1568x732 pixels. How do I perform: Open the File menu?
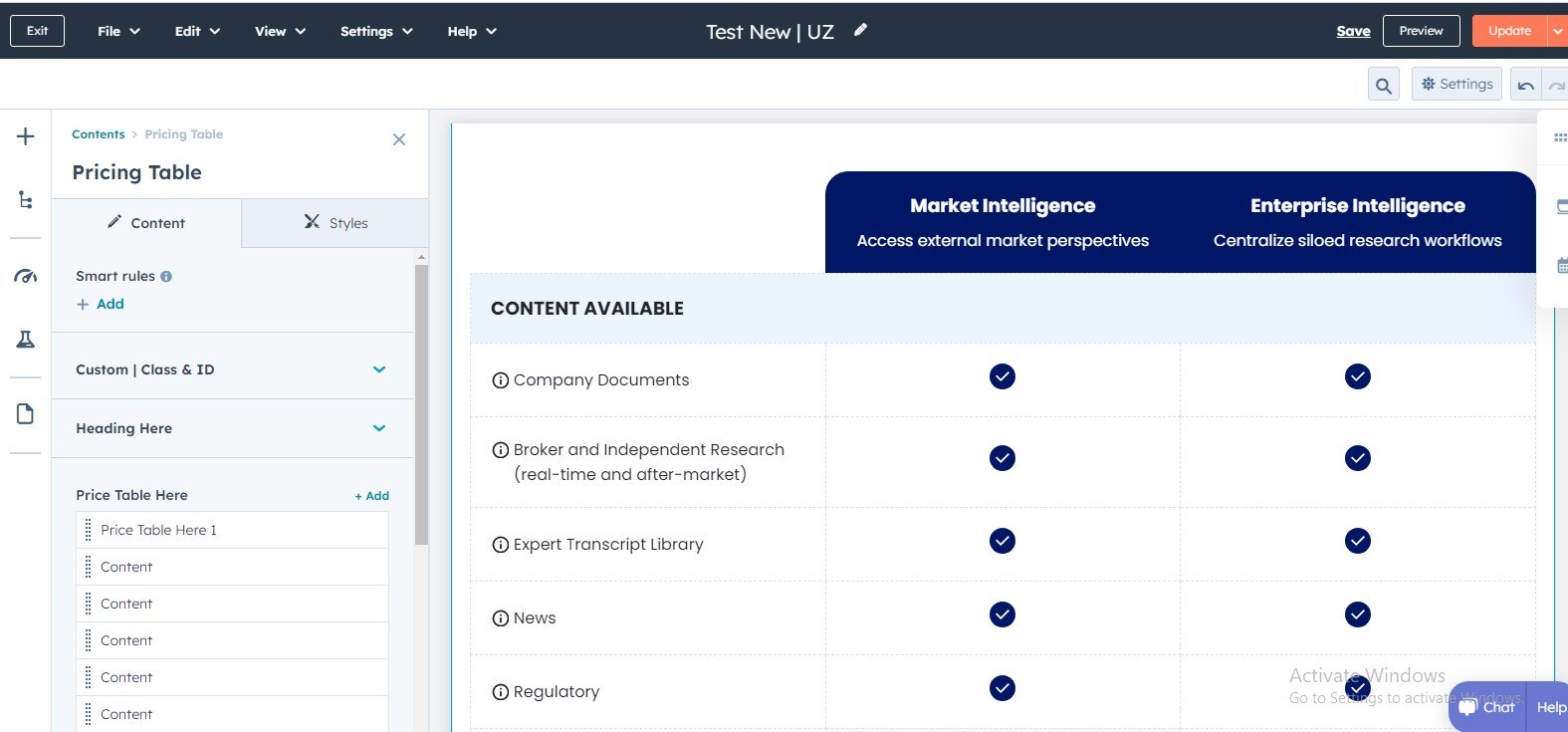pos(118,31)
